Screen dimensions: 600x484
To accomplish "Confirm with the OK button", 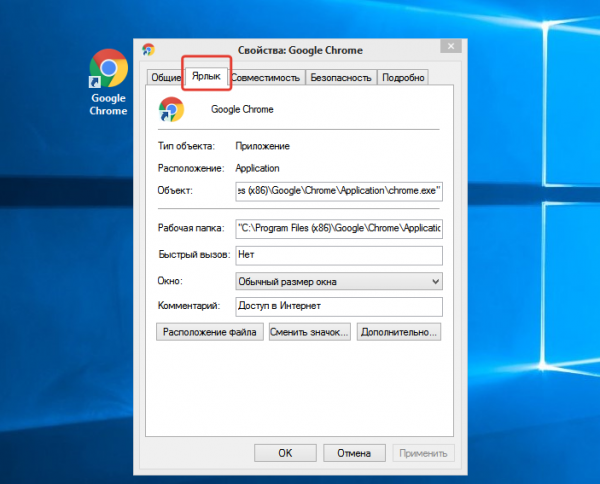I will click(x=285, y=453).
